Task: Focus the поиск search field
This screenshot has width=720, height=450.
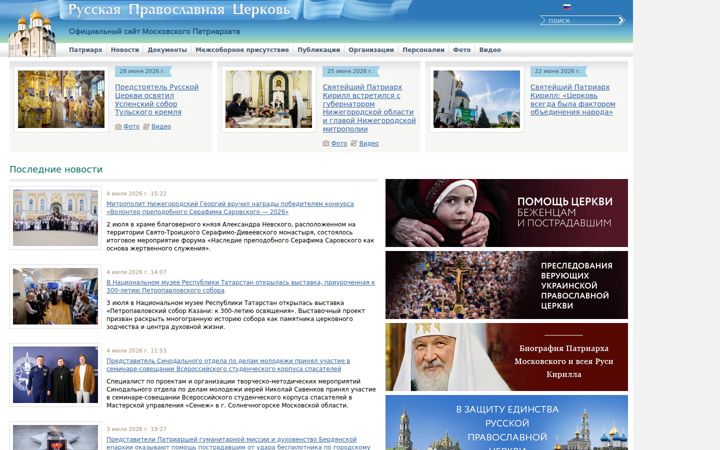Action: pyautogui.click(x=581, y=20)
